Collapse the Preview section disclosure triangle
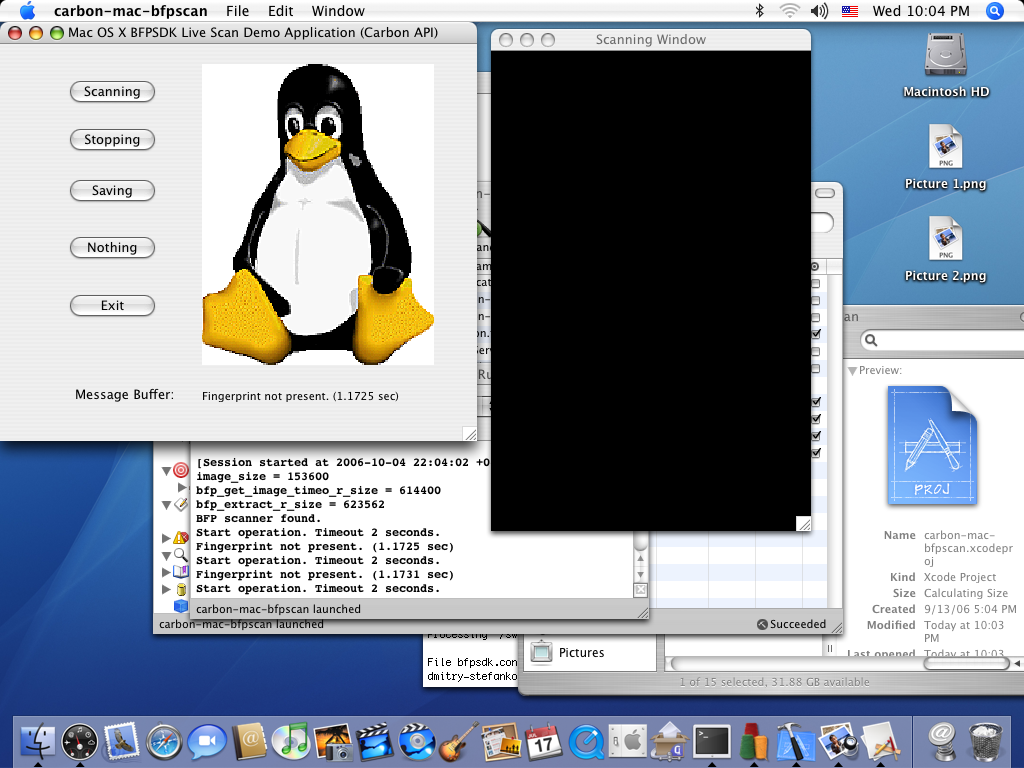The width and height of the screenshot is (1024, 768). tap(852, 370)
